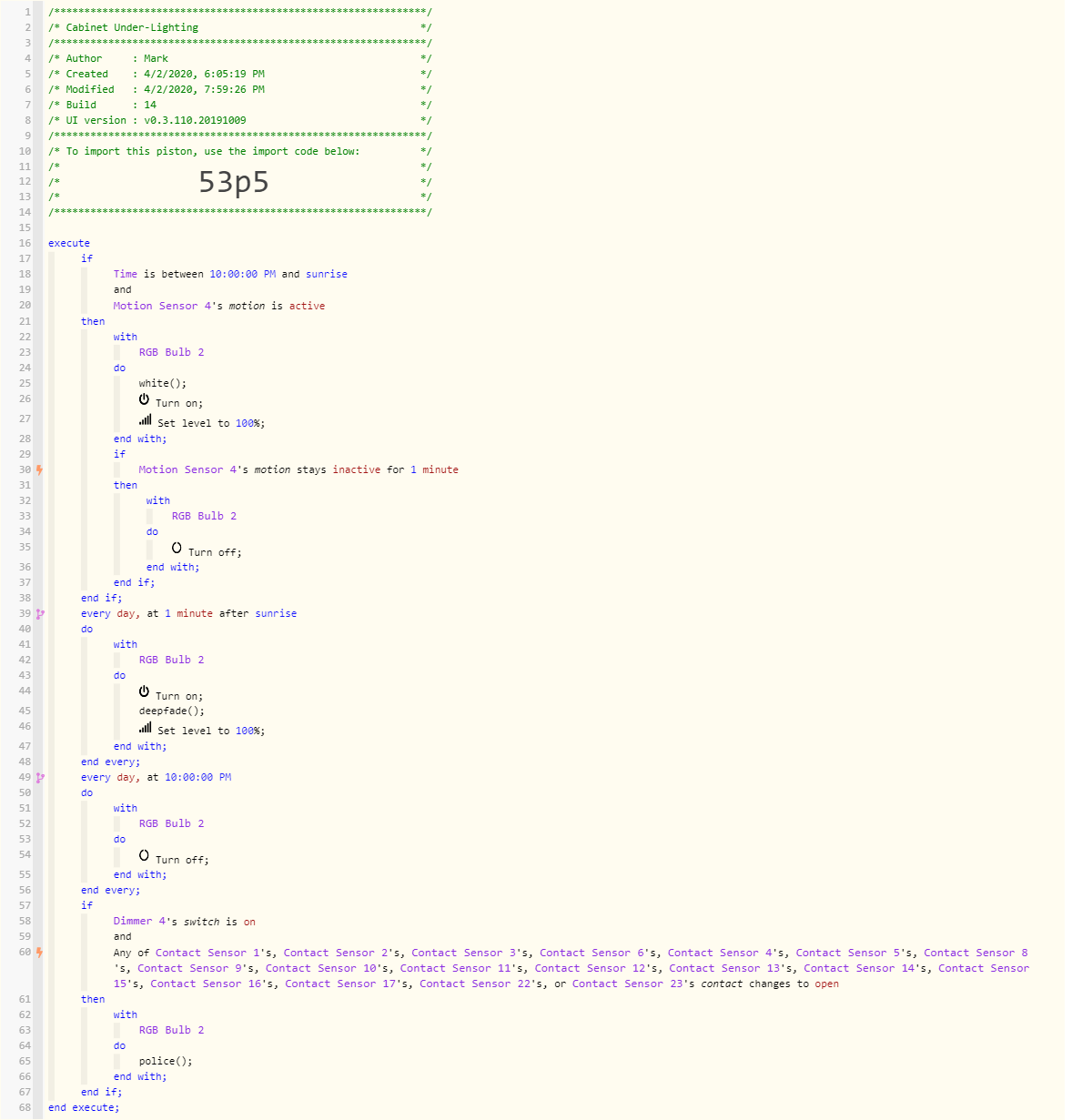Screen dimensions: 1072x1120
Task: Click the level bars icon on line 27
Action: coord(145,419)
